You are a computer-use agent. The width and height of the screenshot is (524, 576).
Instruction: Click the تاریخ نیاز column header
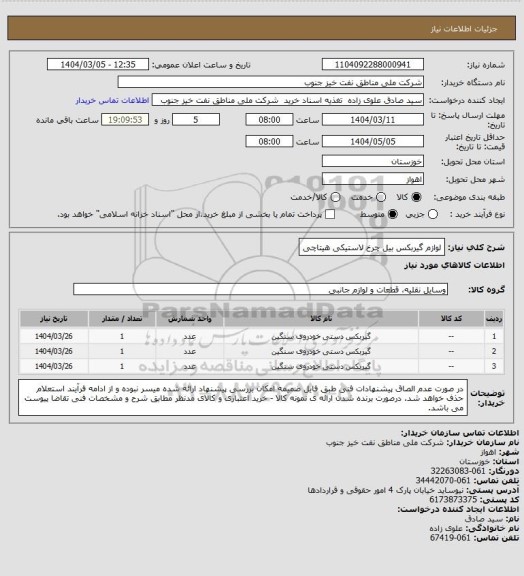pyautogui.click(x=54, y=318)
